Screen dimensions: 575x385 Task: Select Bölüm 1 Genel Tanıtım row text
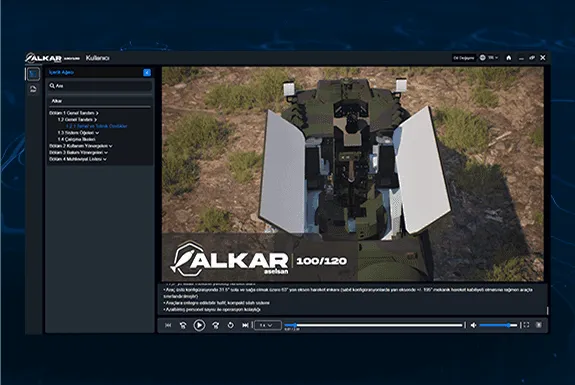click(x=72, y=113)
